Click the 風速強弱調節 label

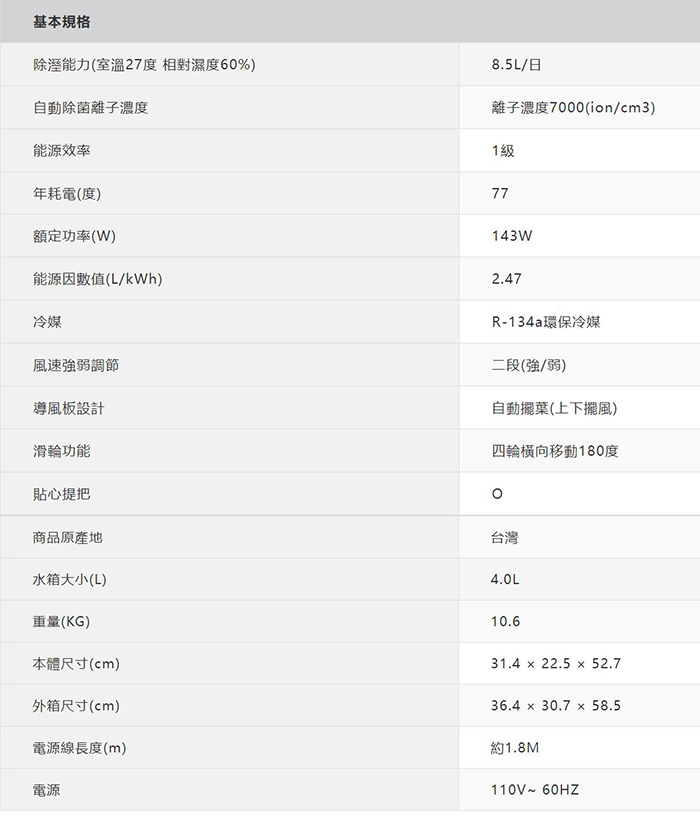75,366
